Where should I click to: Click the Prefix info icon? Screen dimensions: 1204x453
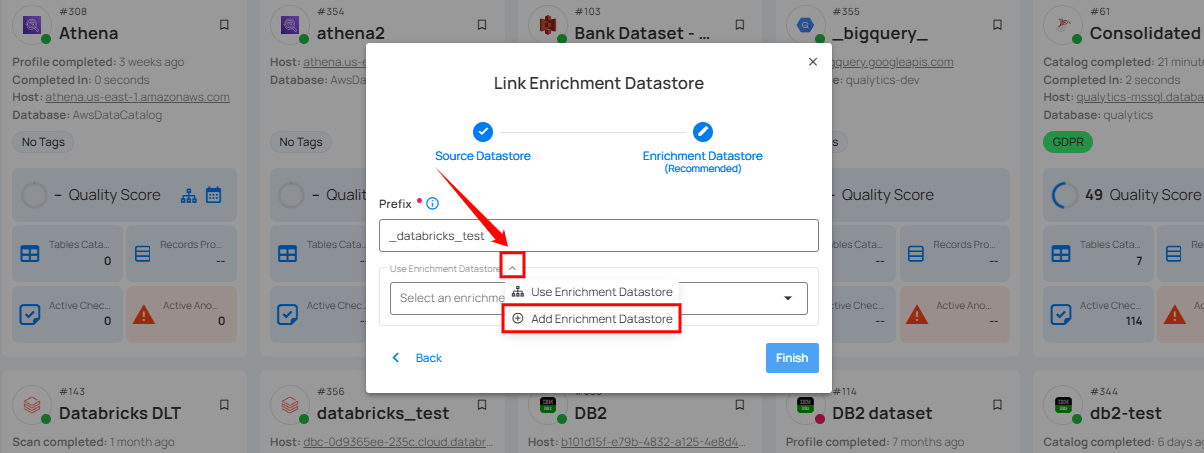click(x=433, y=204)
